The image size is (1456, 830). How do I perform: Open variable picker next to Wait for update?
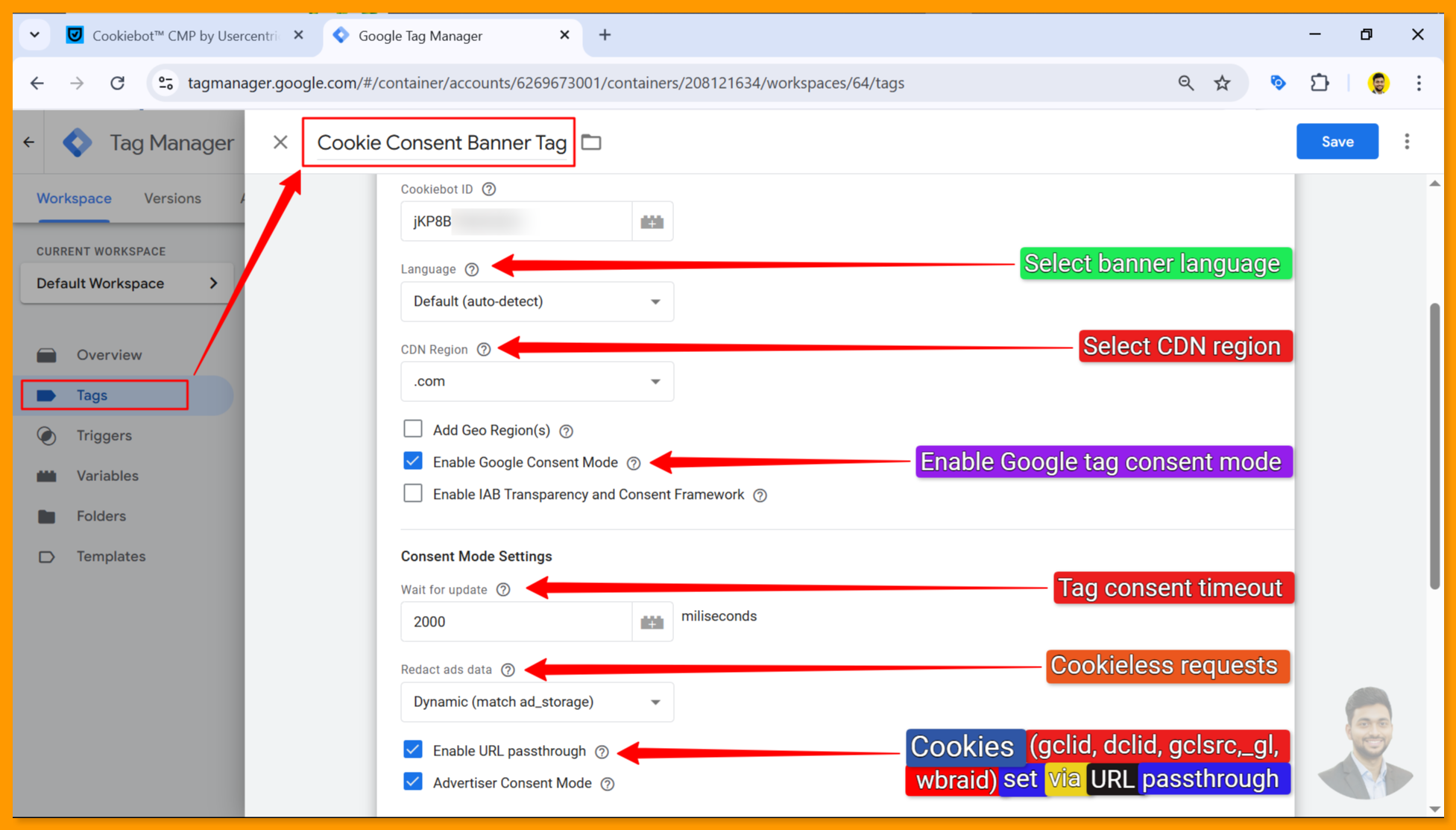coord(652,622)
